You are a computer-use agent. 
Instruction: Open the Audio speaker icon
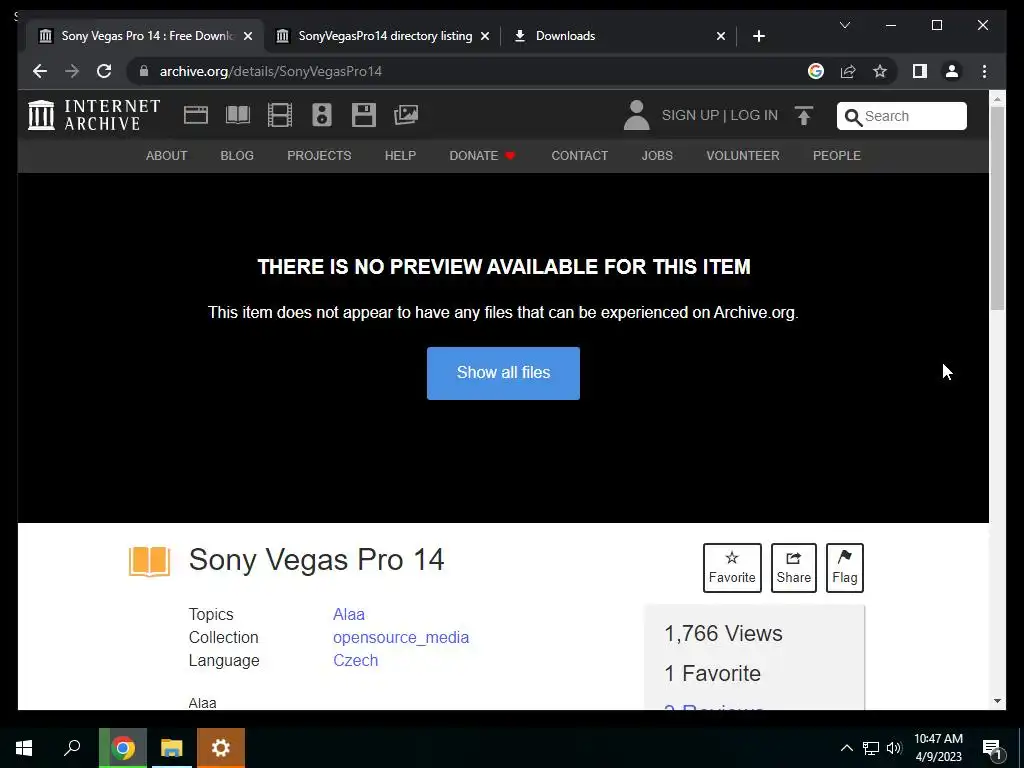pos(322,115)
